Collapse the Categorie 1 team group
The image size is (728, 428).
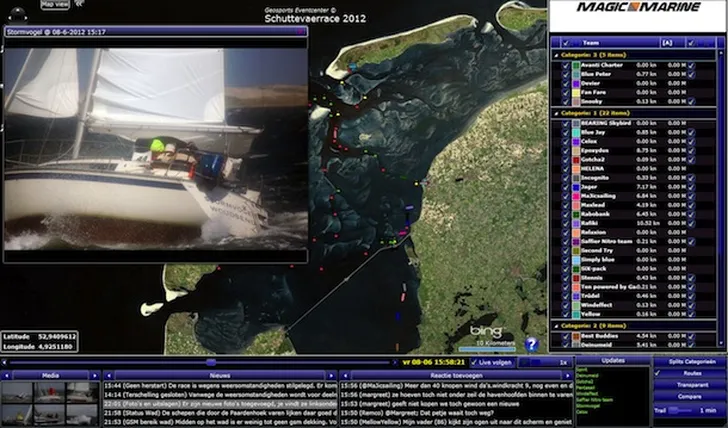(556, 112)
